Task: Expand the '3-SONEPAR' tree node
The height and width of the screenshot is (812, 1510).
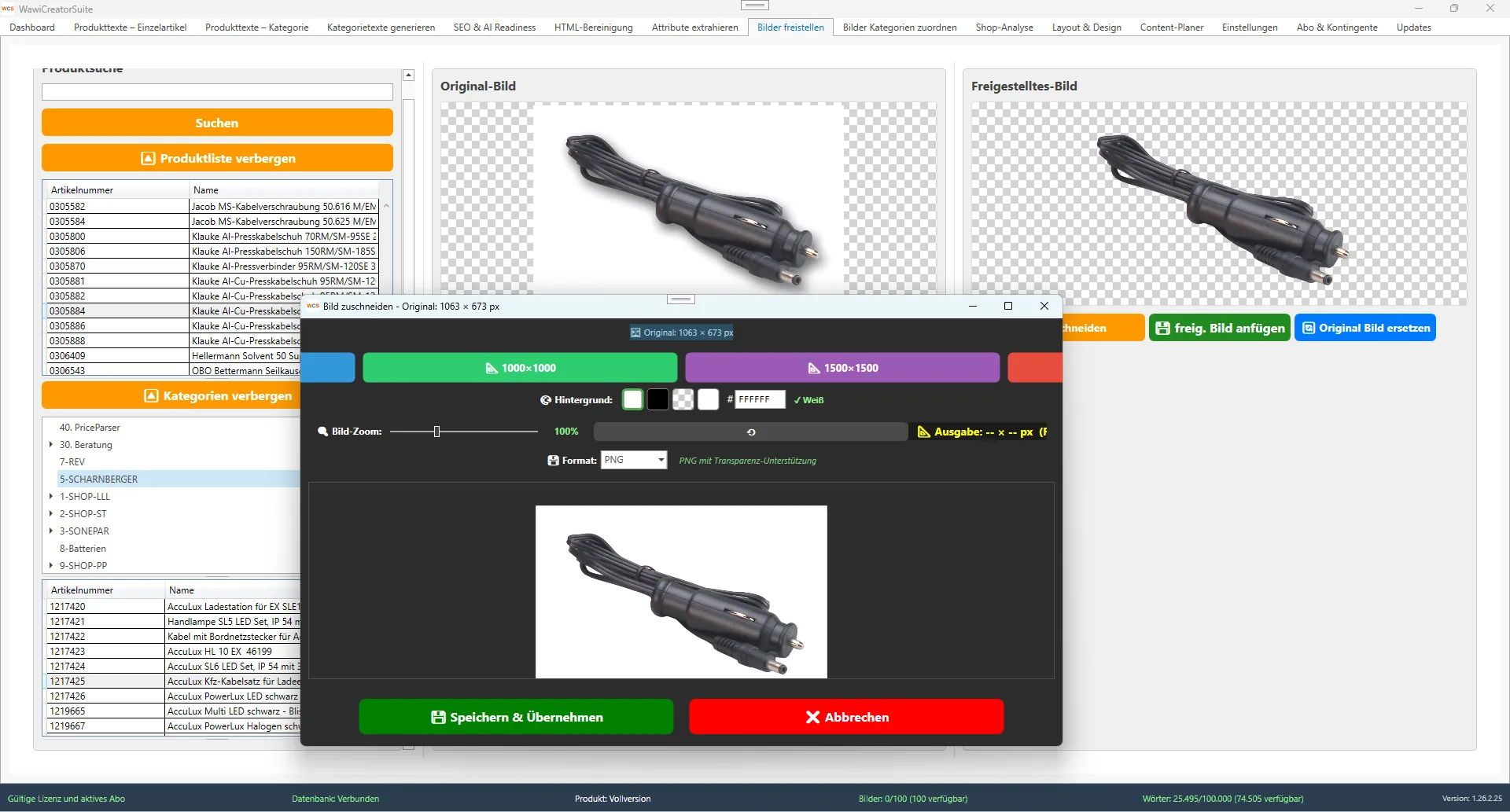Action: (51, 531)
